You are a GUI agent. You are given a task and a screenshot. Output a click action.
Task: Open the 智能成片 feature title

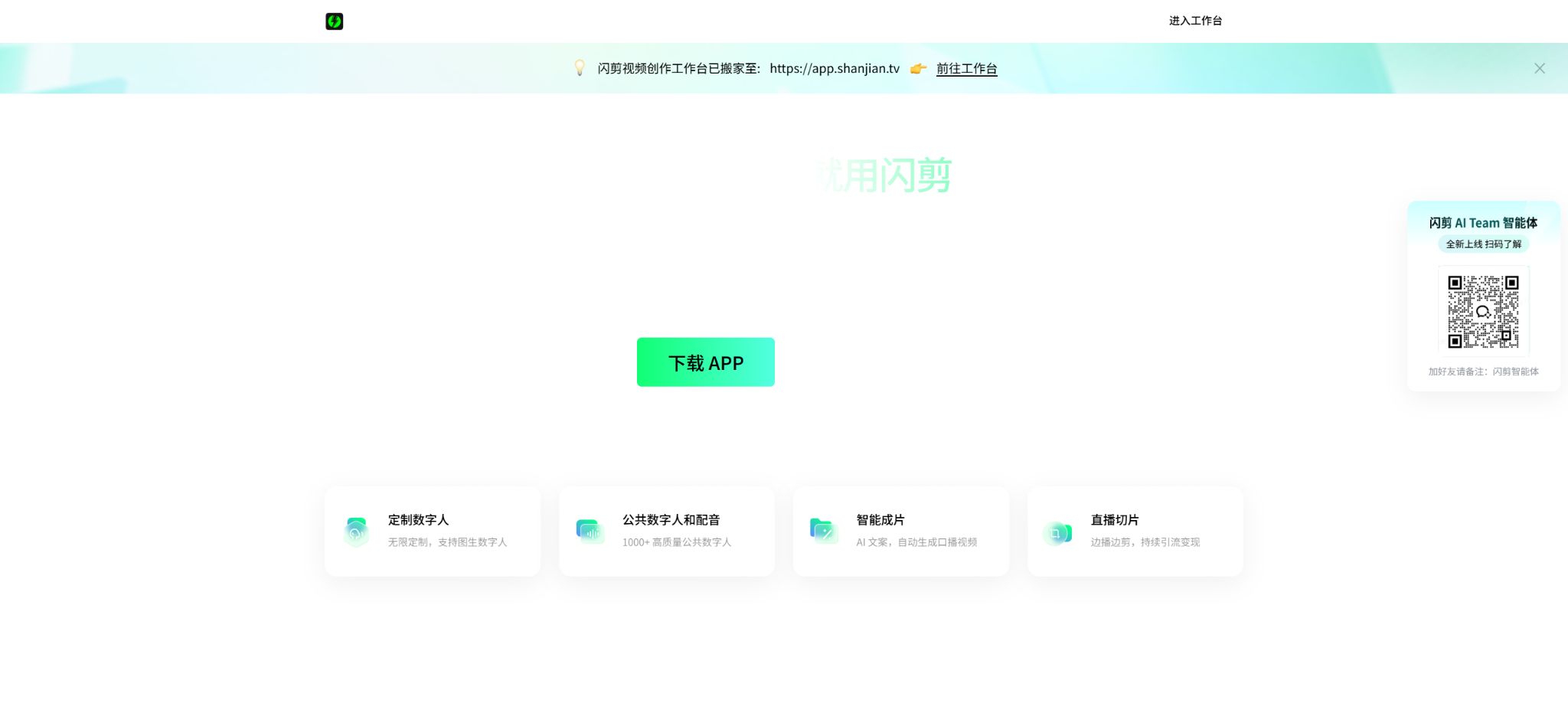click(x=880, y=520)
